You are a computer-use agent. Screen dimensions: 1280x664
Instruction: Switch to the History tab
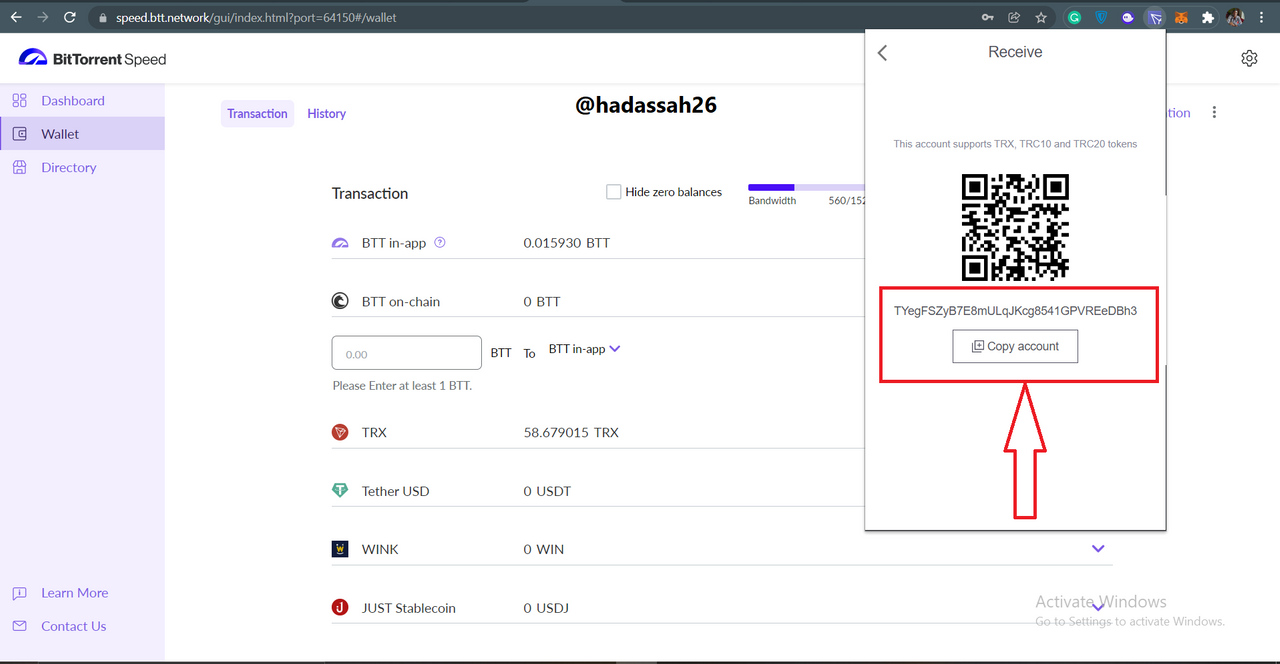click(326, 114)
